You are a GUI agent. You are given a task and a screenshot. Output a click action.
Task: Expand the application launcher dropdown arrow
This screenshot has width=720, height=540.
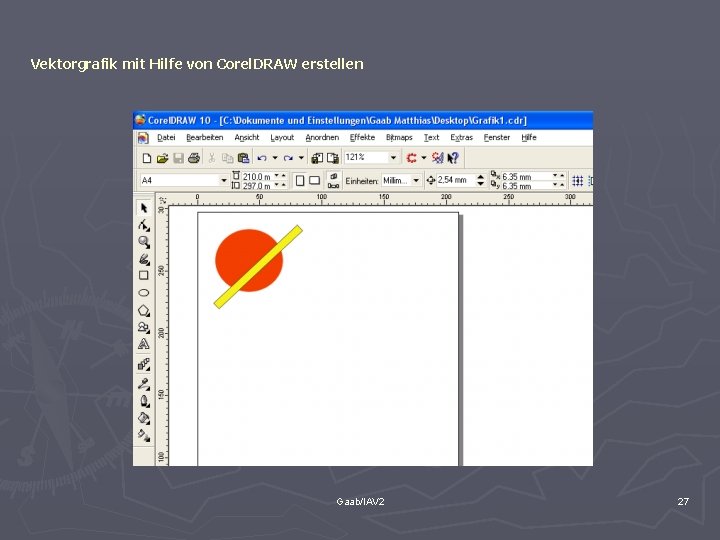point(424,158)
